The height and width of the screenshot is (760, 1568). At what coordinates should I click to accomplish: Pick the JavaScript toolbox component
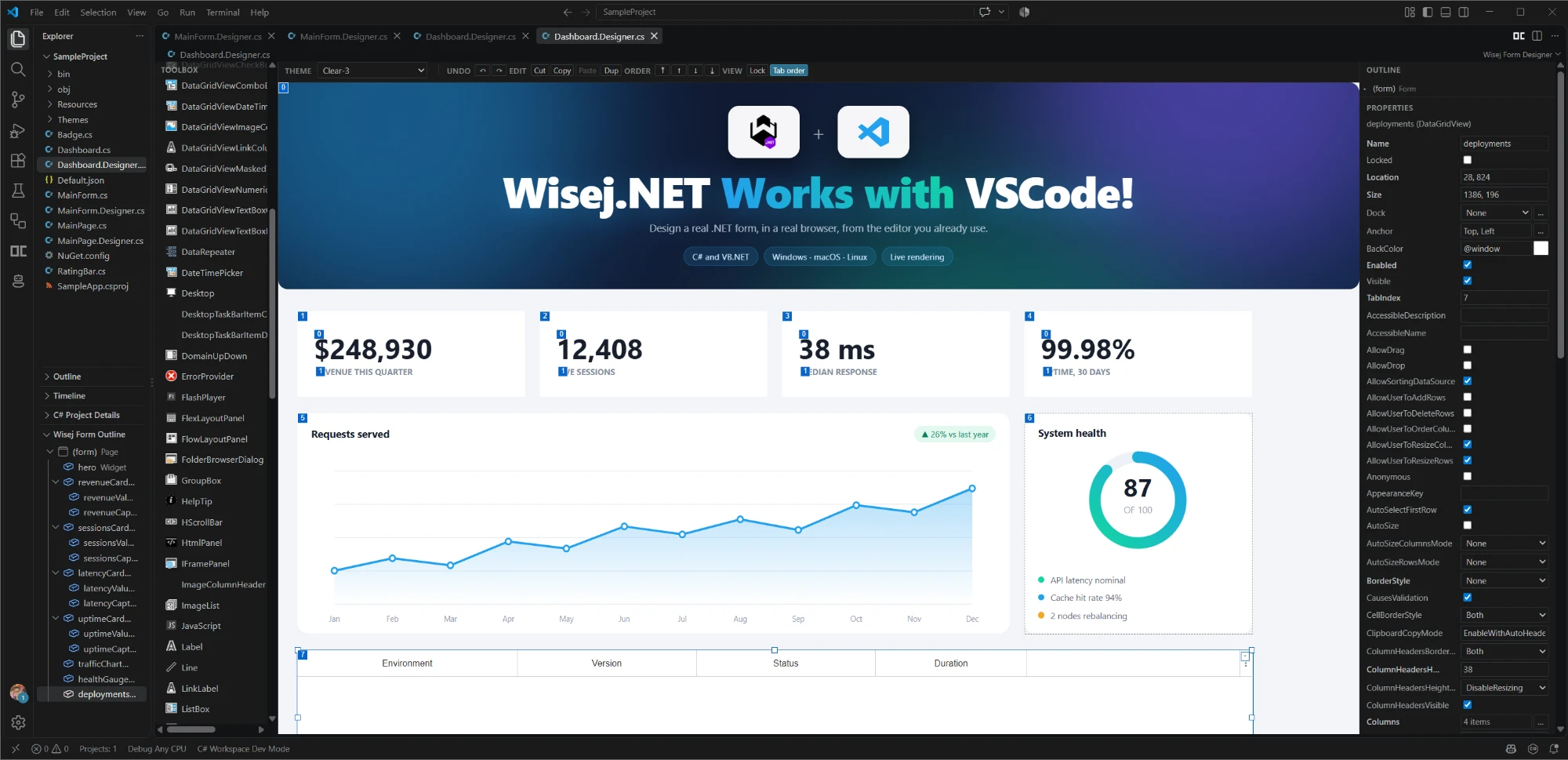coord(201,626)
